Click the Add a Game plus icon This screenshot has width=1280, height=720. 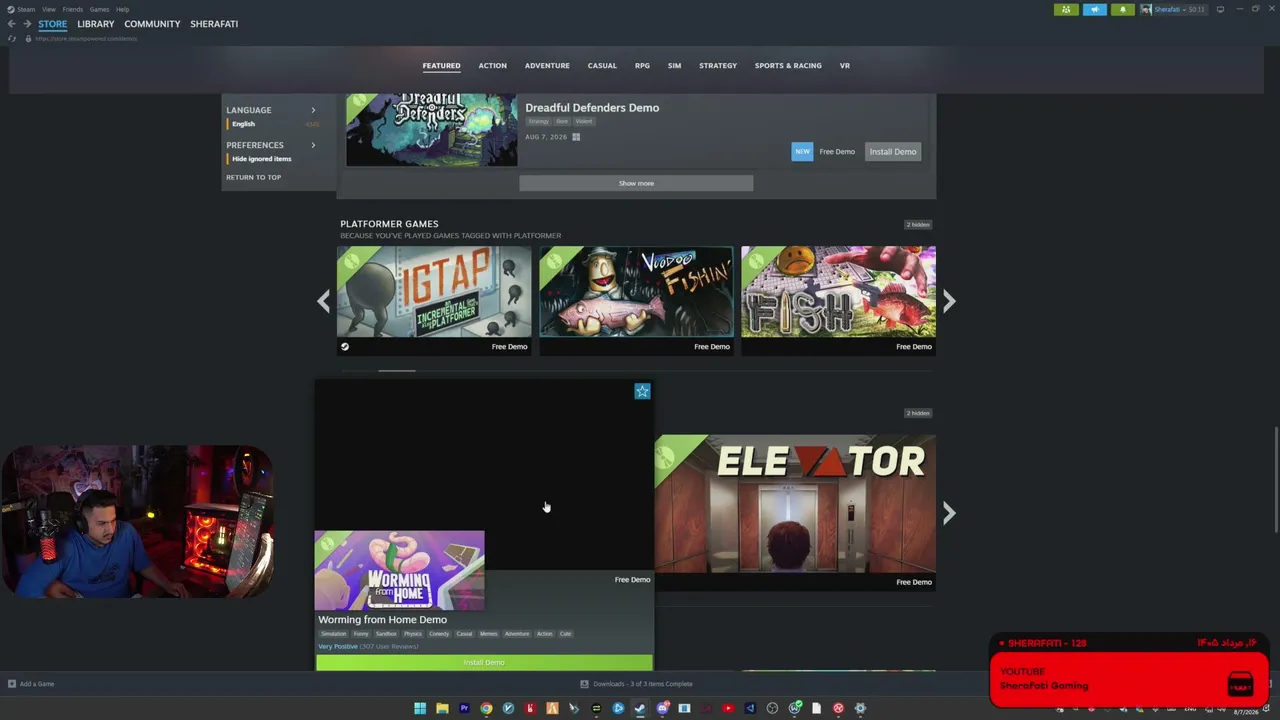pyautogui.click(x=12, y=684)
